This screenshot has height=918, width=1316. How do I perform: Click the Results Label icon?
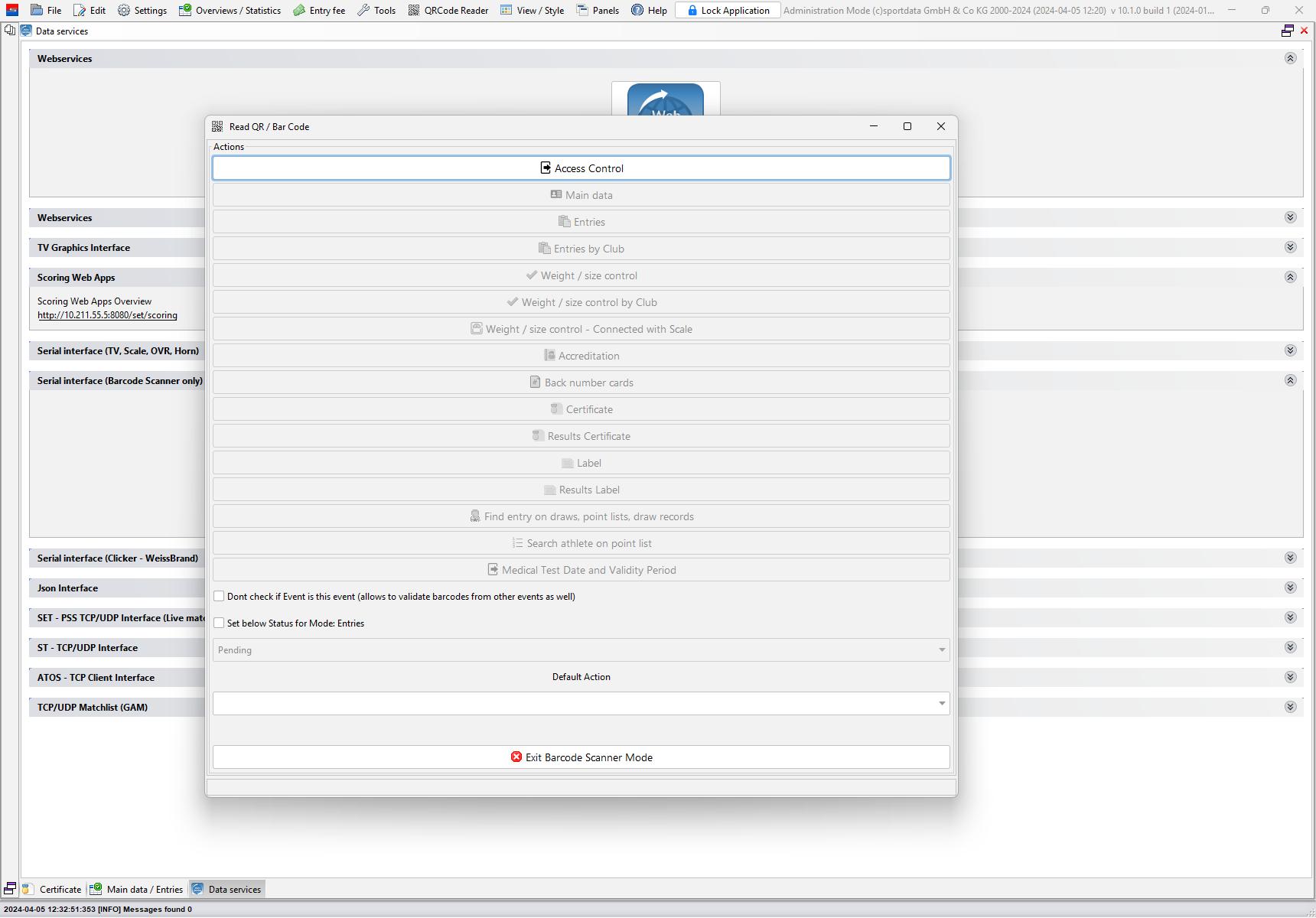click(550, 489)
